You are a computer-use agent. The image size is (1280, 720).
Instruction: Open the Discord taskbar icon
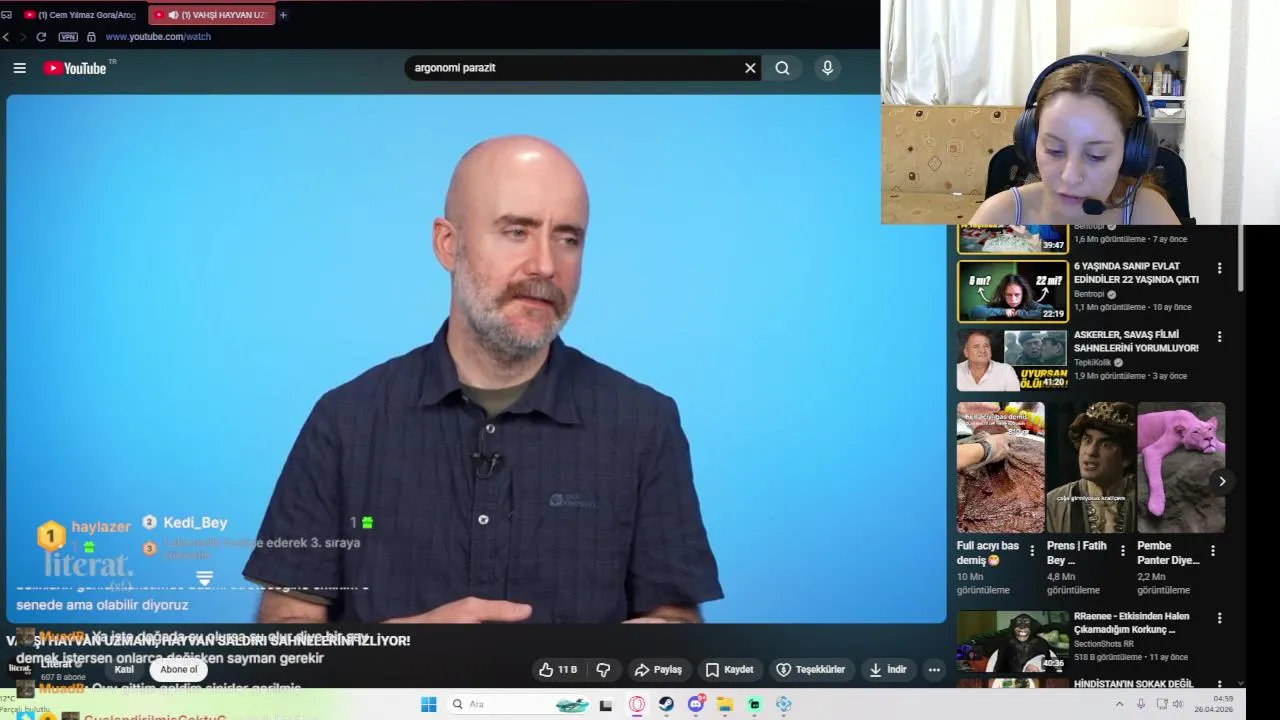pyautogui.click(x=696, y=704)
